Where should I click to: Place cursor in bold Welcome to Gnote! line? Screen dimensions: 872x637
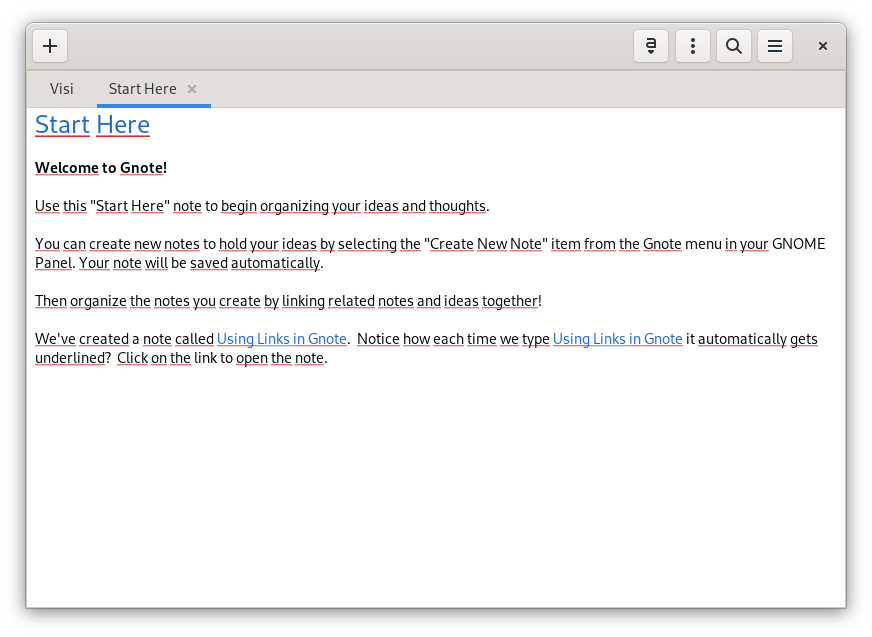point(100,168)
